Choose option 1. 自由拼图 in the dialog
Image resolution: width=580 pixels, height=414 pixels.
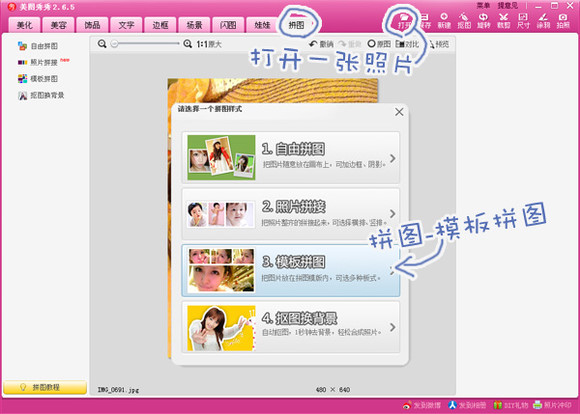(291, 157)
